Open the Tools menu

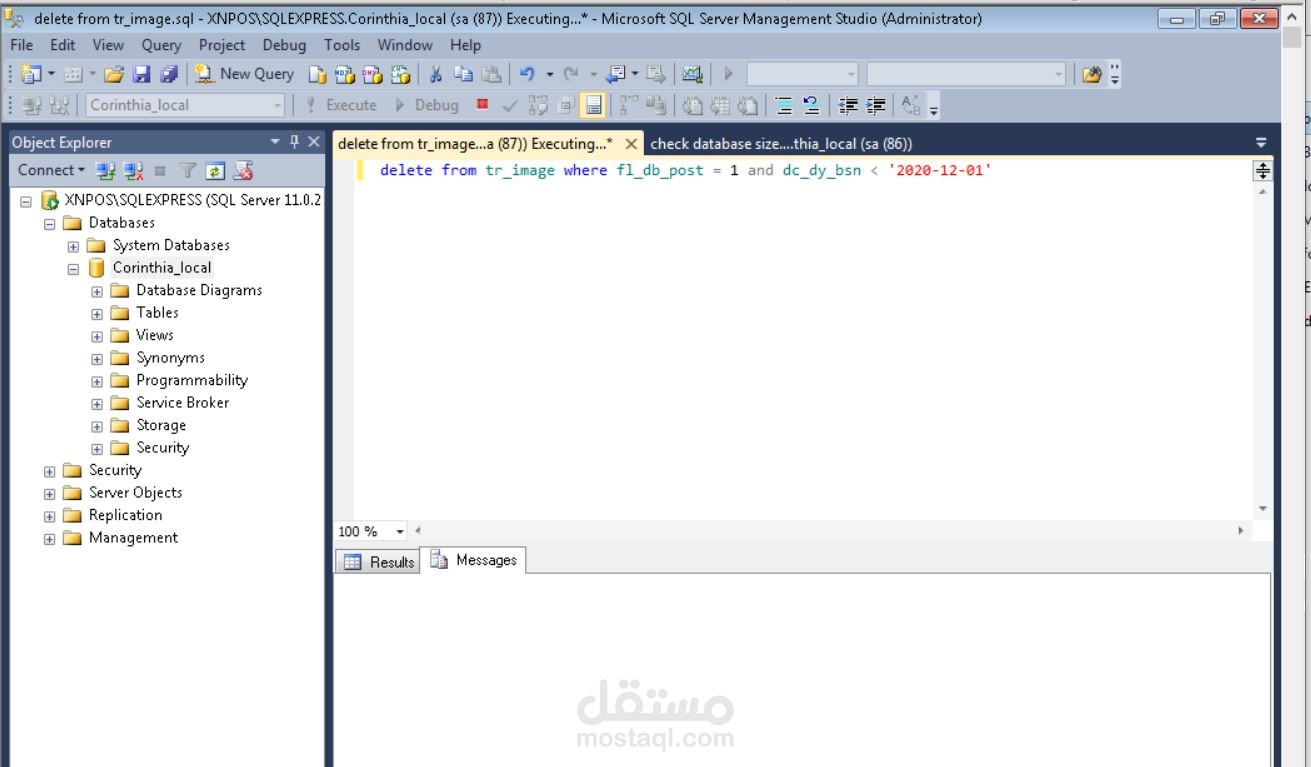coord(342,45)
